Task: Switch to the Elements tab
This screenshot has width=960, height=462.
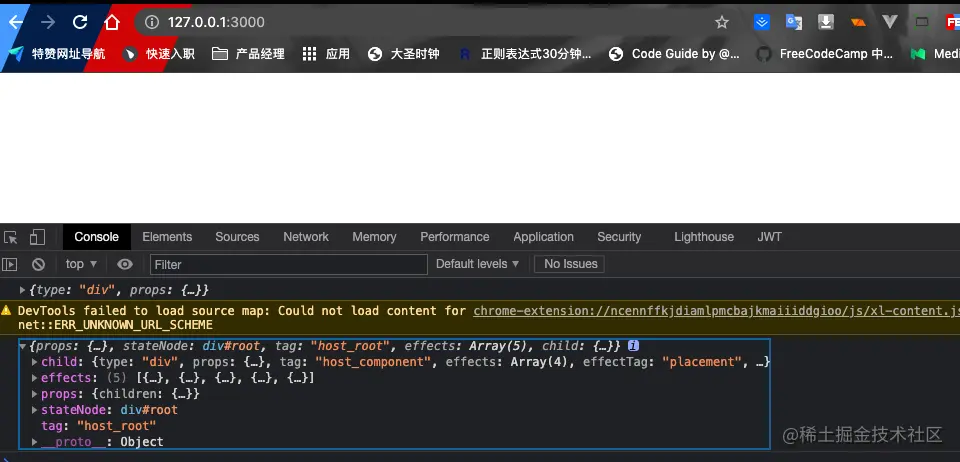Action: tap(167, 237)
